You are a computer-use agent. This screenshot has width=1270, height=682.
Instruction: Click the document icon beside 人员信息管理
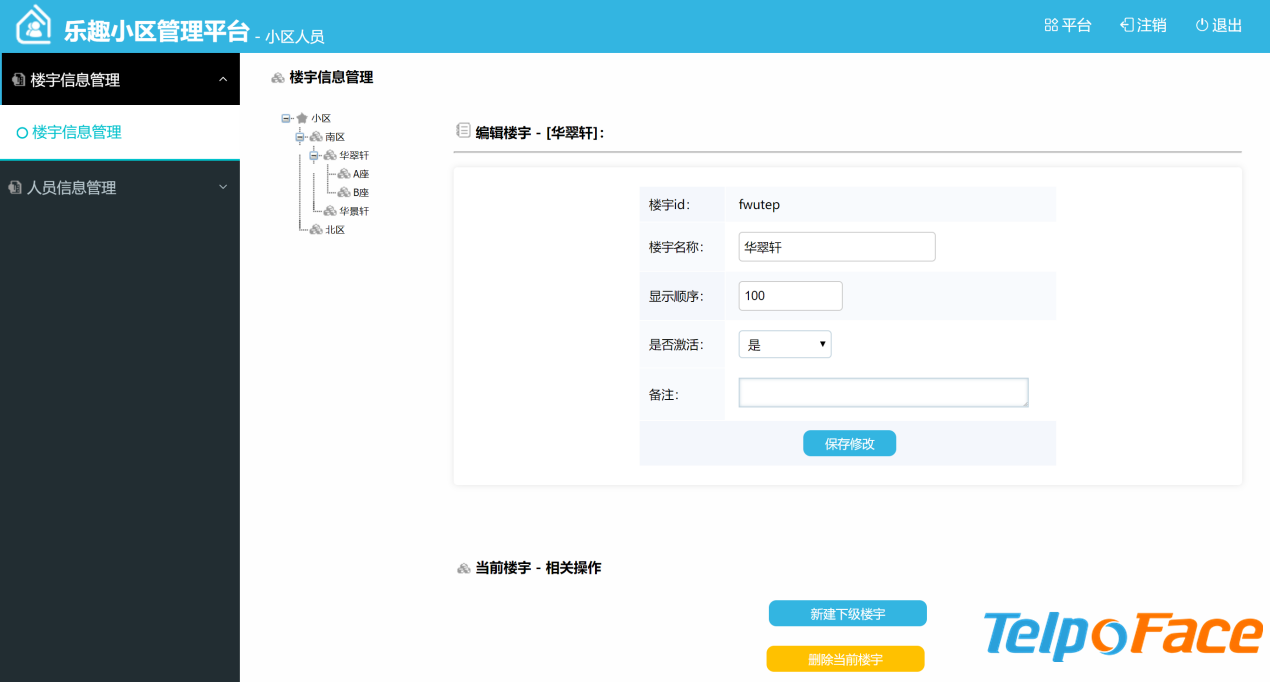coord(14,188)
